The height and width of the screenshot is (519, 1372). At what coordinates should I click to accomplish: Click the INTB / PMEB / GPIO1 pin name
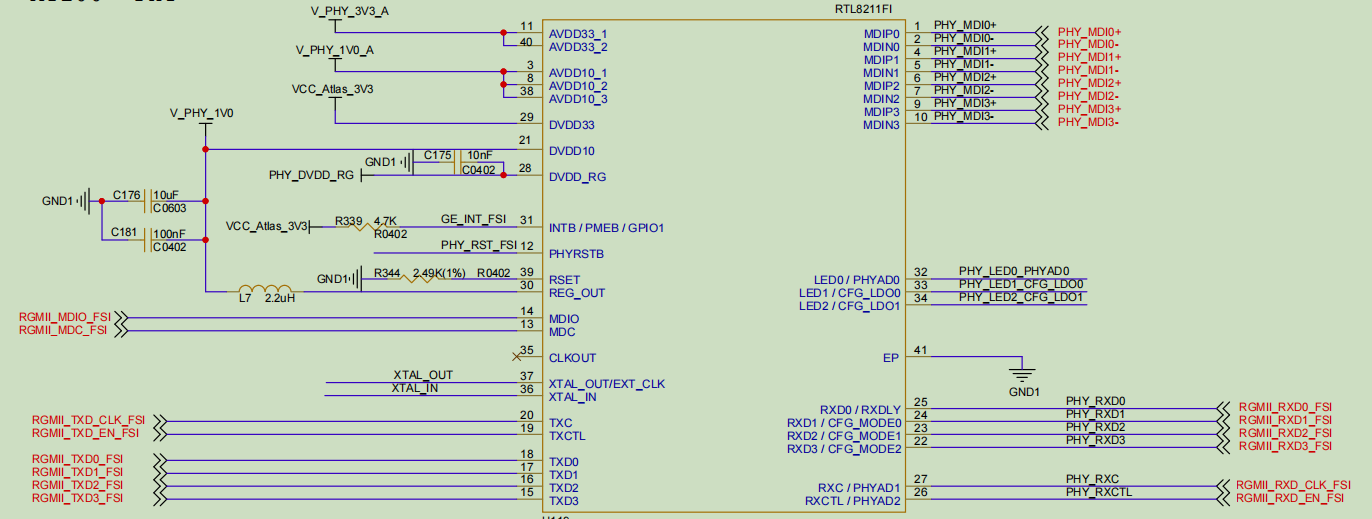pos(606,228)
